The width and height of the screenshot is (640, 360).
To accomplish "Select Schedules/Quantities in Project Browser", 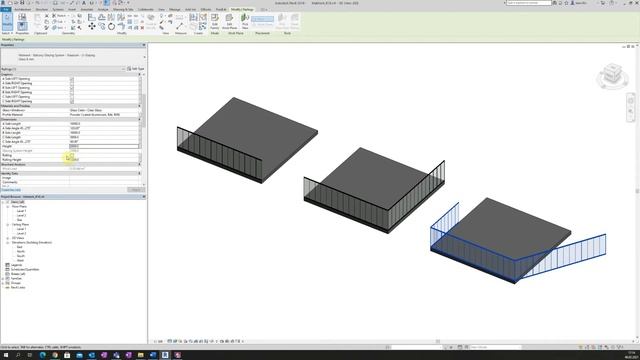I will click(x=25, y=269).
